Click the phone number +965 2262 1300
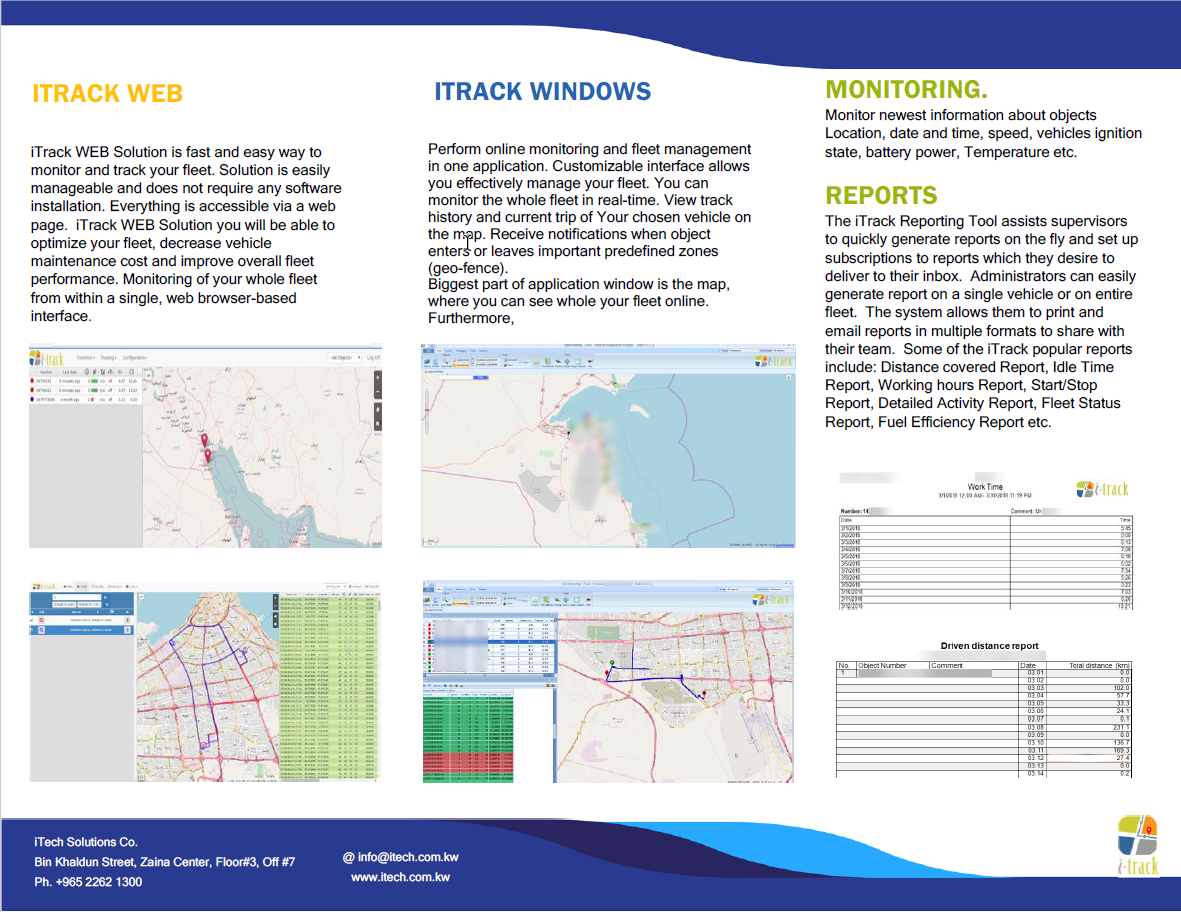This screenshot has width=1181, height=912. click(x=99, y=882)
